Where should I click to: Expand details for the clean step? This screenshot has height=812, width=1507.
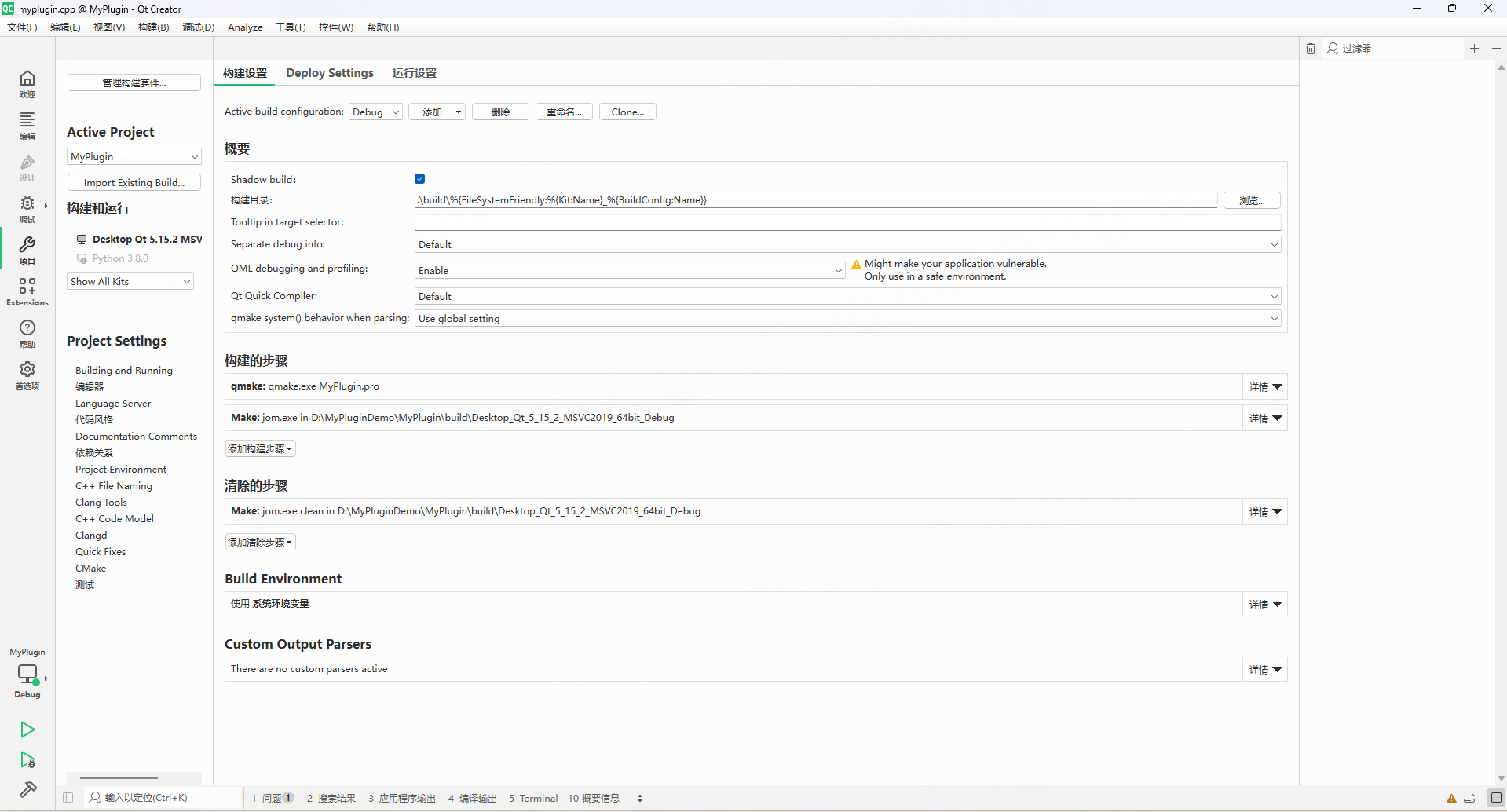pos(1265,511)
